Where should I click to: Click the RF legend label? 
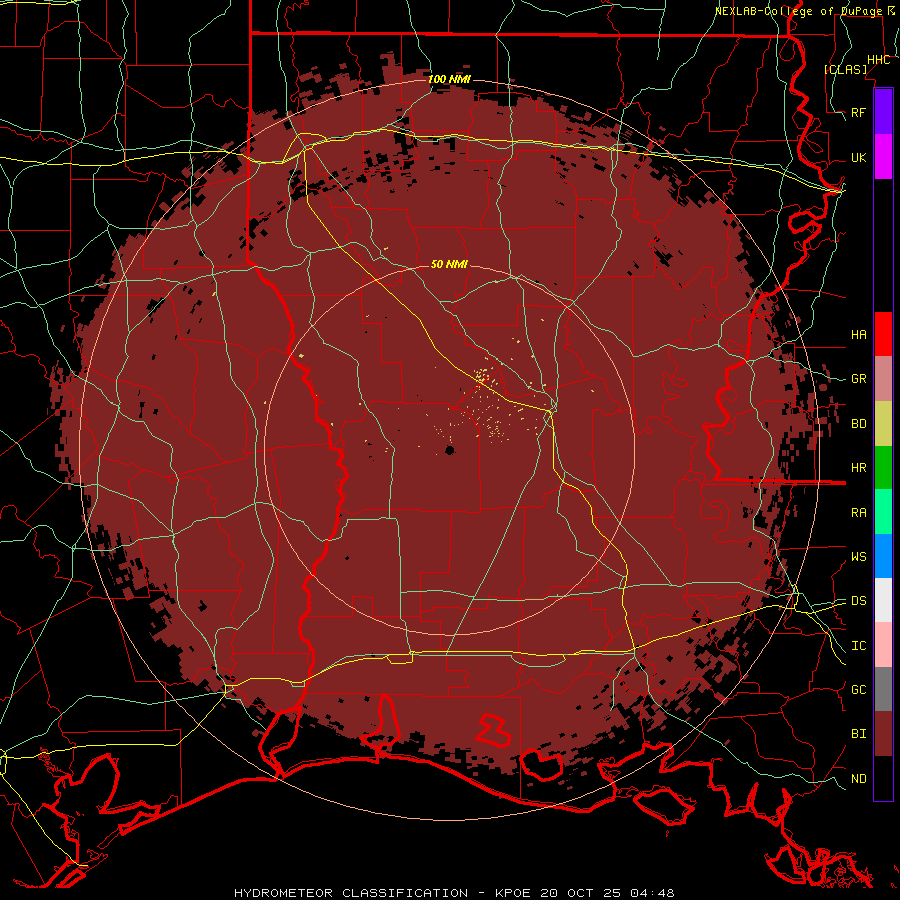point(858,112)
